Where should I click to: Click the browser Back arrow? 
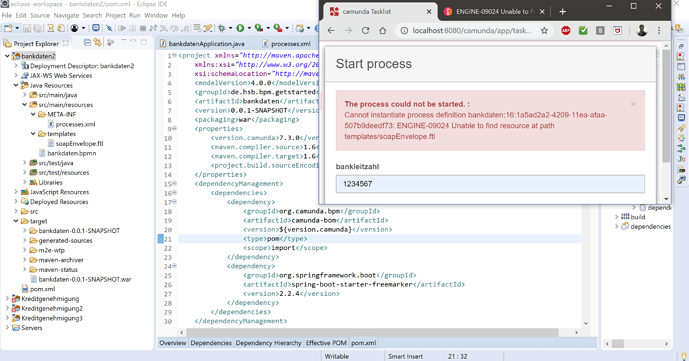click(331, 30)
